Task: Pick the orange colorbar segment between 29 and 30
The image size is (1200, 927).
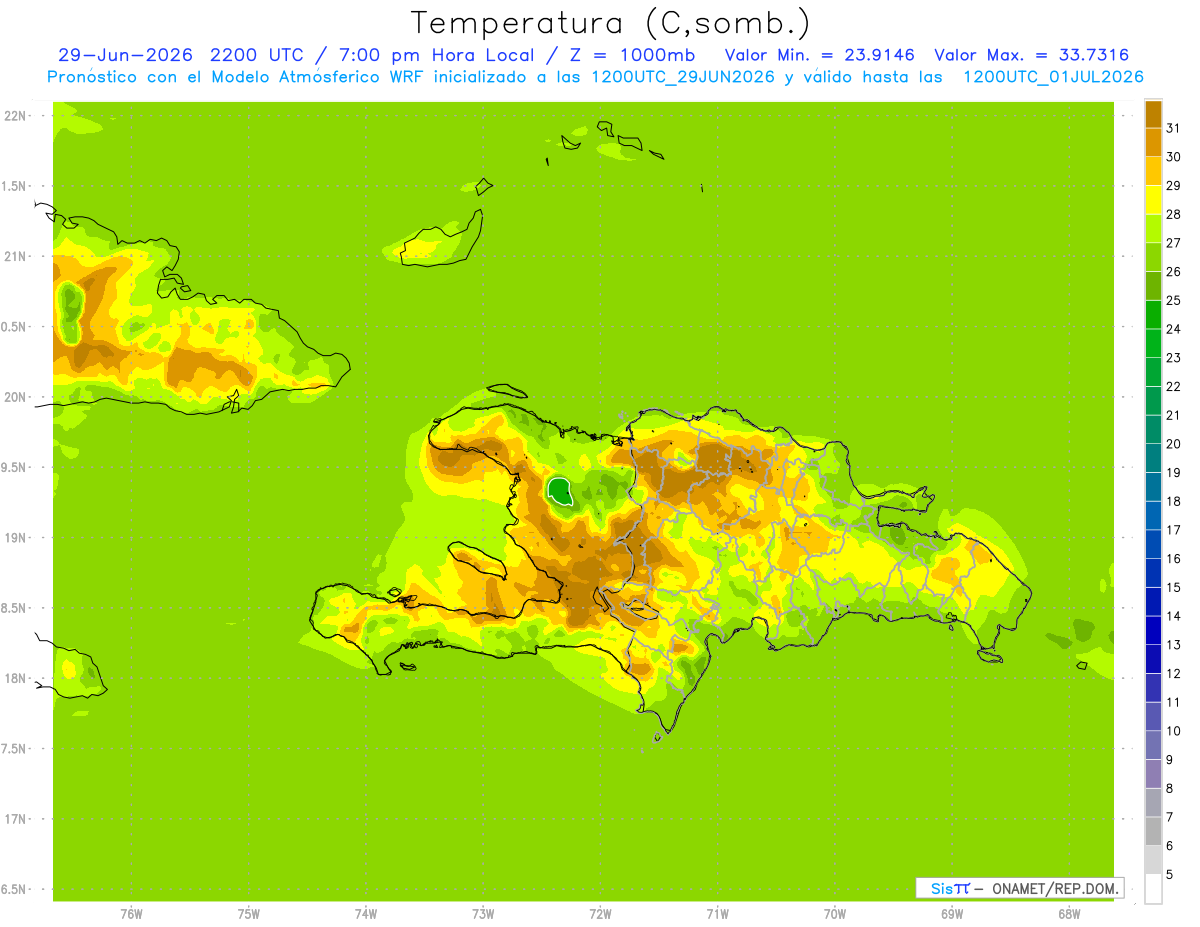Action: (x=1153, y=171)
